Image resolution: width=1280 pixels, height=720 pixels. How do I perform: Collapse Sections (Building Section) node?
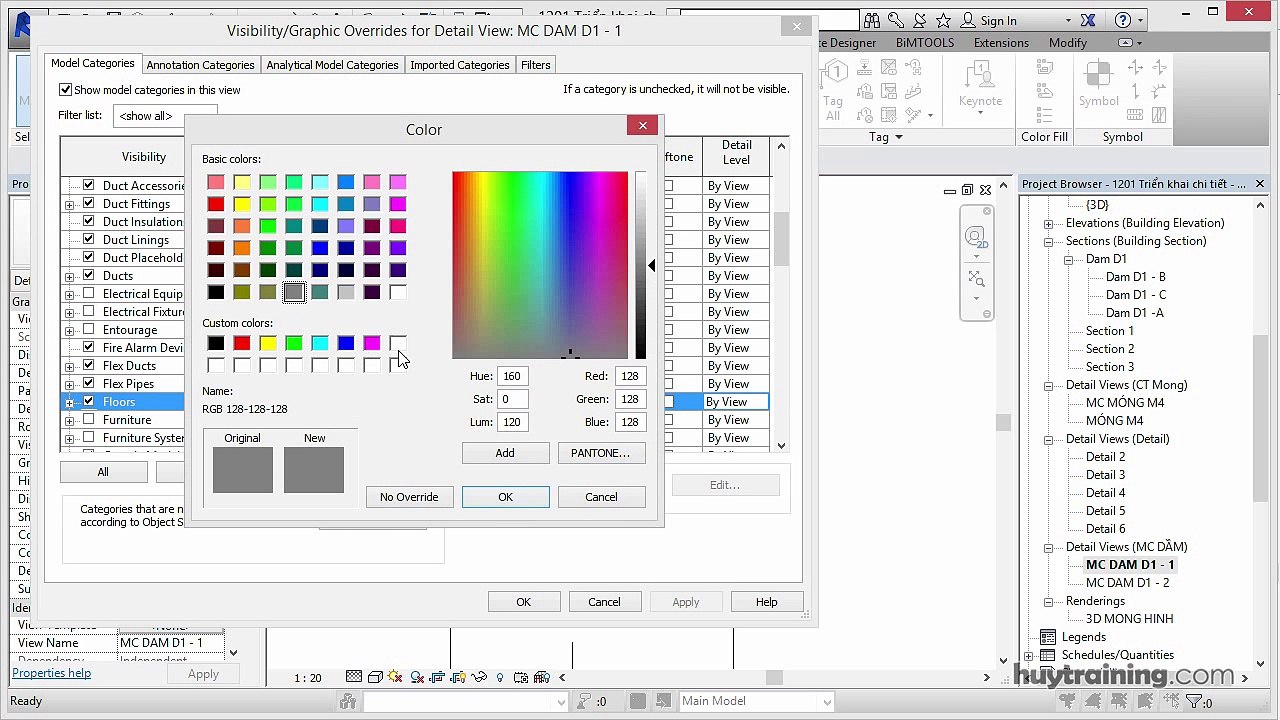(1048, 241)
